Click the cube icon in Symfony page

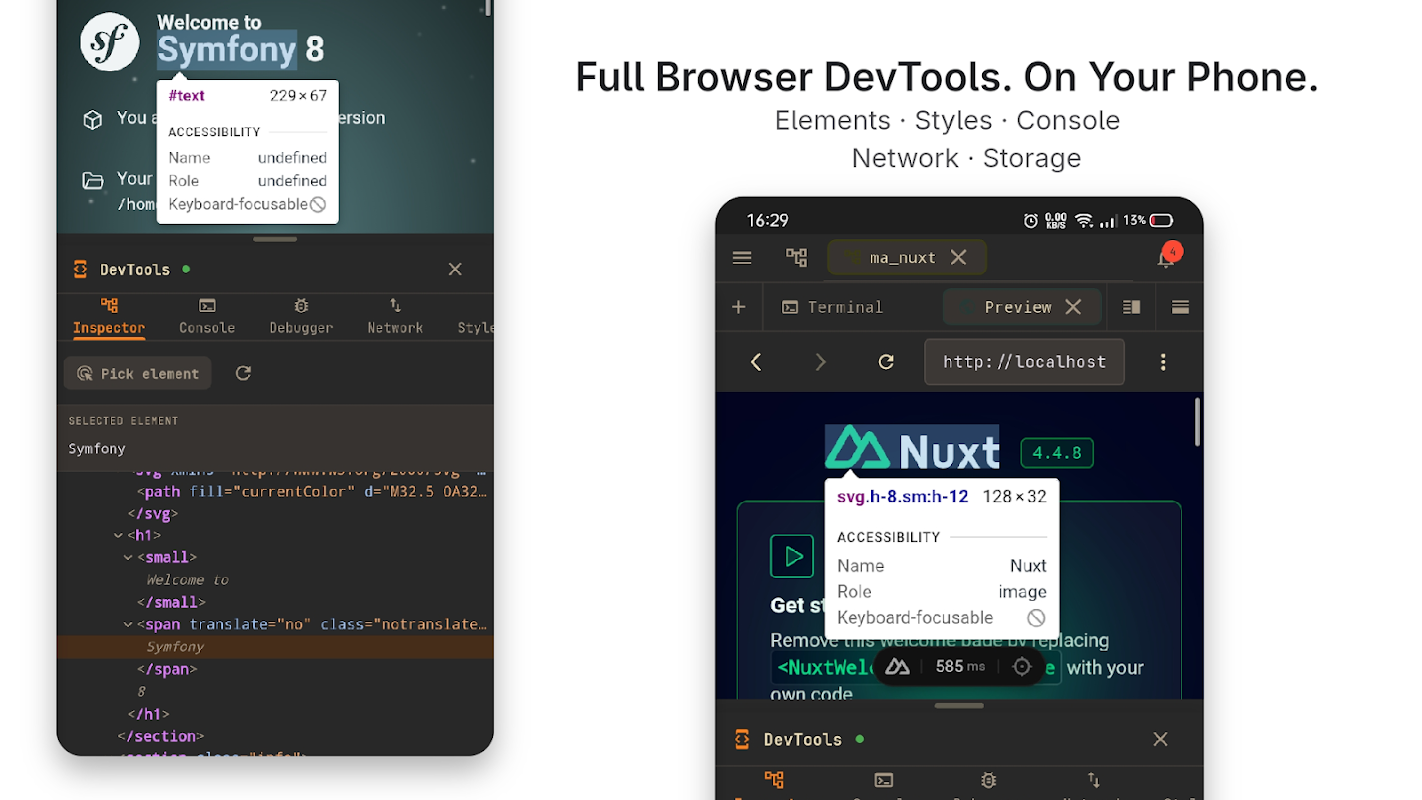pyautogui.click(x=93, y=120)
